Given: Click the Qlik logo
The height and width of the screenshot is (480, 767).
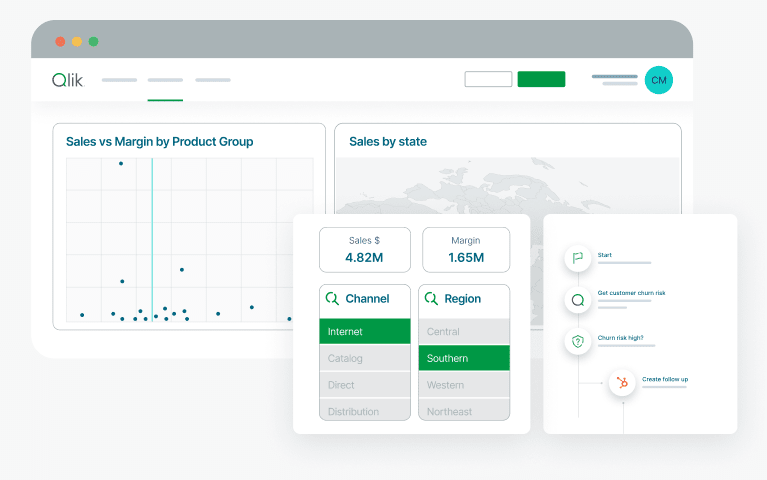Looking at the screenshot, I should pos(67,80).
